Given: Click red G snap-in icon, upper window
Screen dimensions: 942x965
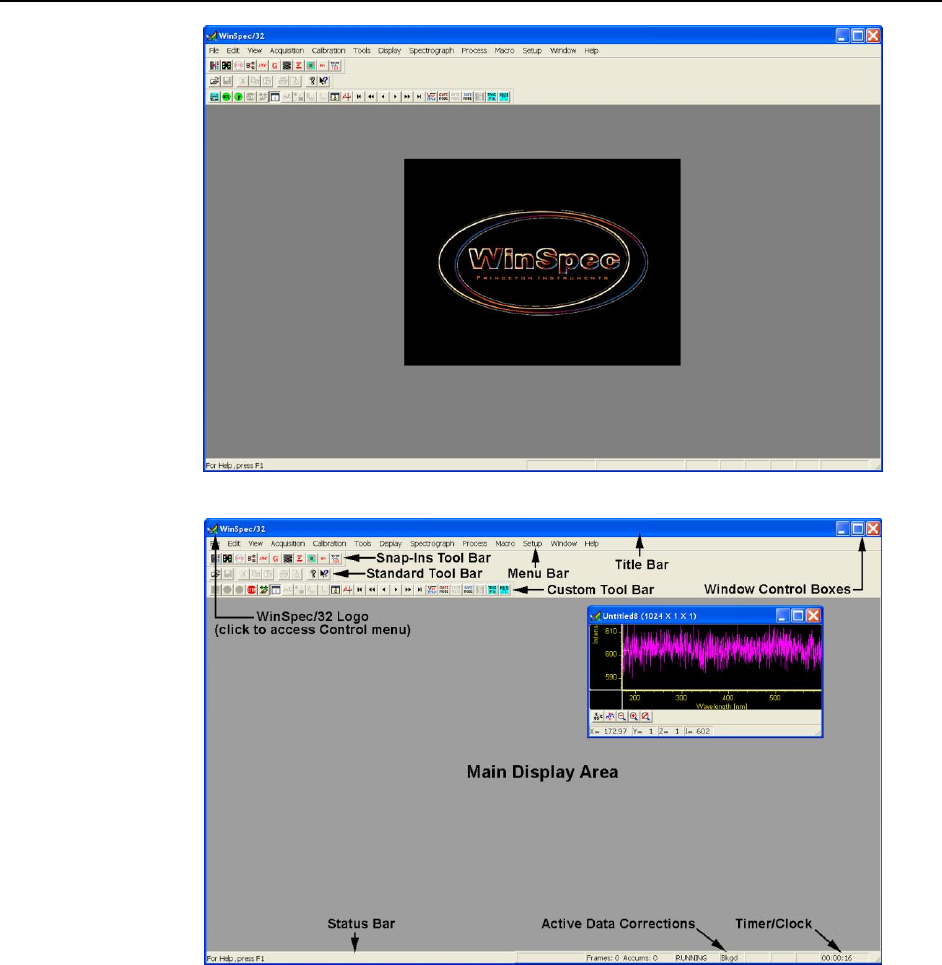Looking at the screenshot, I should [275, 65].
